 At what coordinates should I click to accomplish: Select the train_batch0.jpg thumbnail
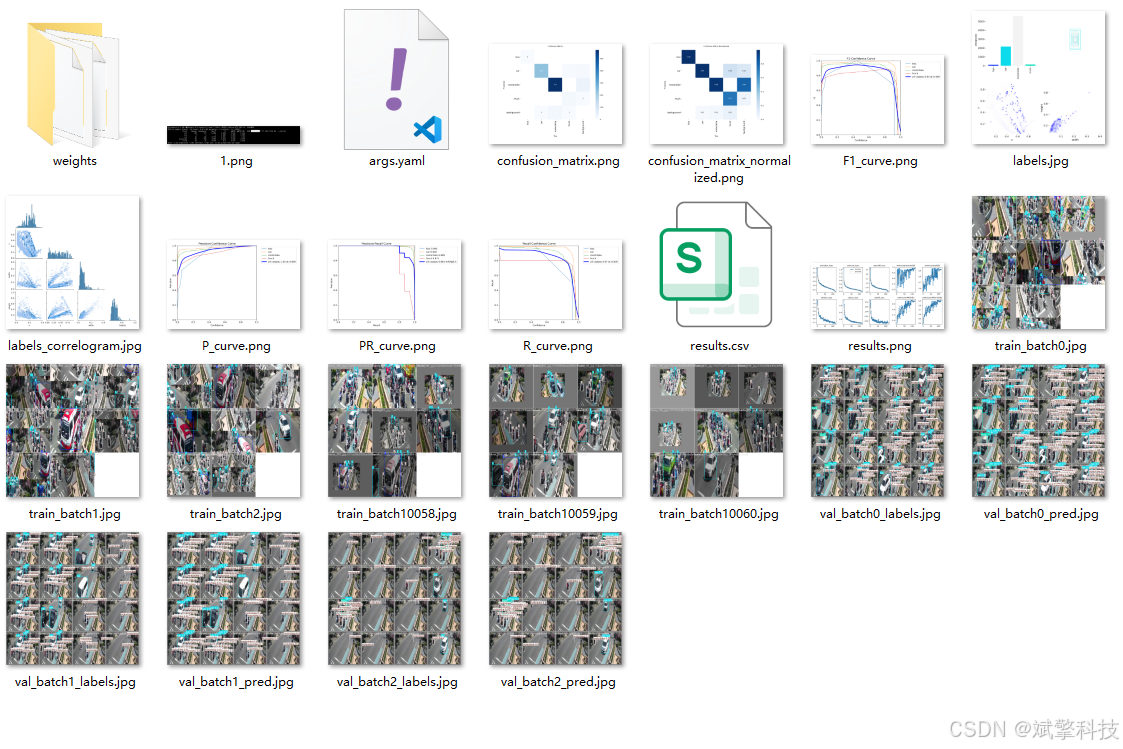pyautogui.click(x=1038, y=262)
